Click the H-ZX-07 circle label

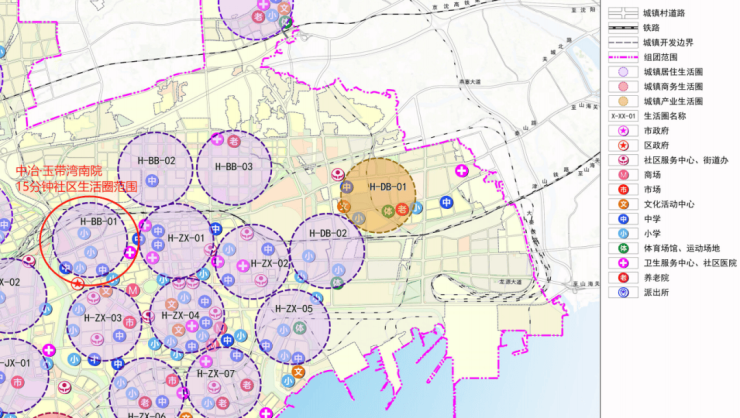(216, 374)
